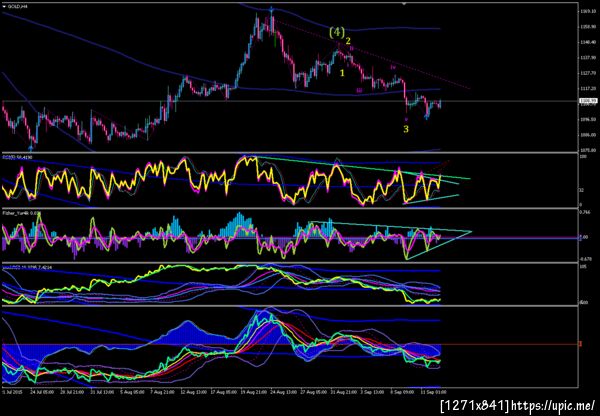This screenshot has height=416, width=600.
Task: Select the yellow wave label 3
Action: click(406, 129)
